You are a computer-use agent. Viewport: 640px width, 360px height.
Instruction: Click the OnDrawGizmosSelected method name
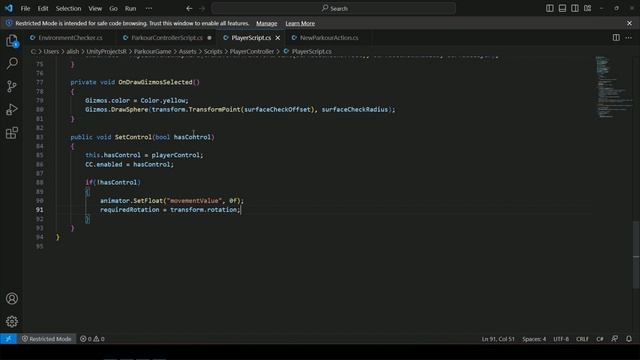pos(155,82)
